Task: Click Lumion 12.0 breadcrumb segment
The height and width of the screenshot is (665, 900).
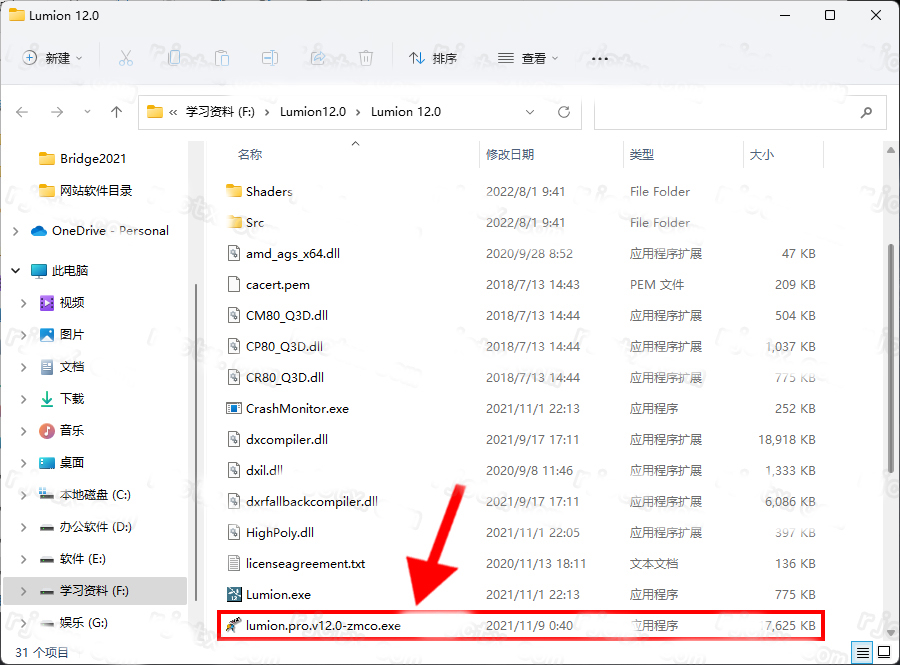Action: pos(406,112)
